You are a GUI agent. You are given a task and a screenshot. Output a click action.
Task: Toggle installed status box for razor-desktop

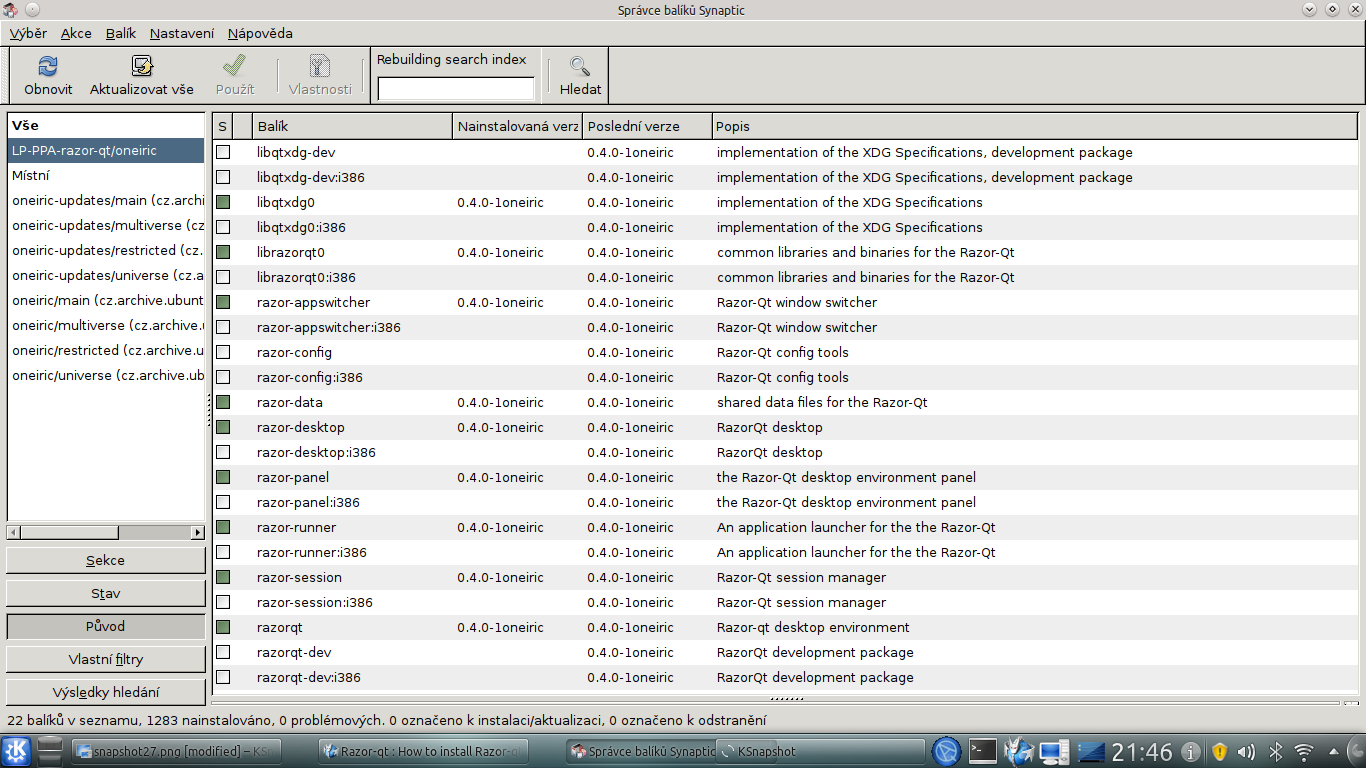(x=223, y=427)
